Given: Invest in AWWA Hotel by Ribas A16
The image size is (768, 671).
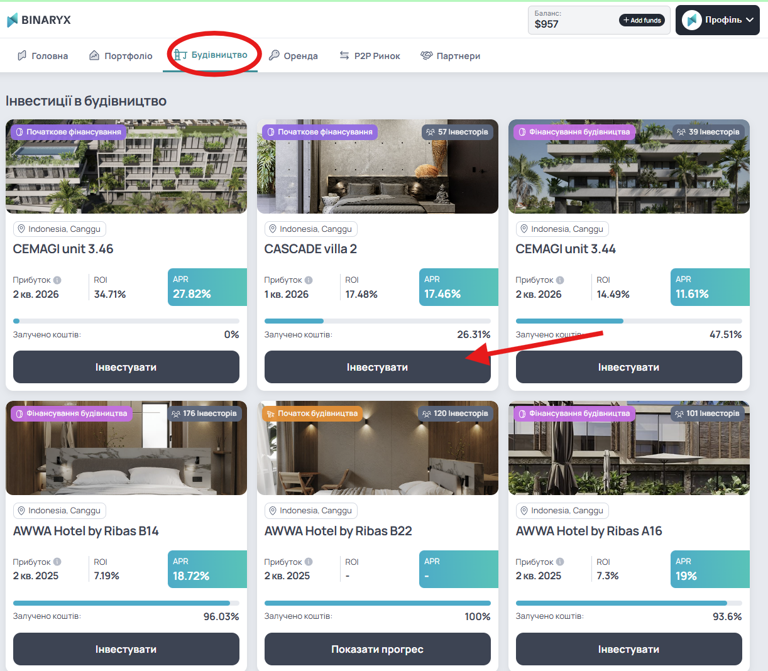Looking at the screenshot, I should pos(628,649).
